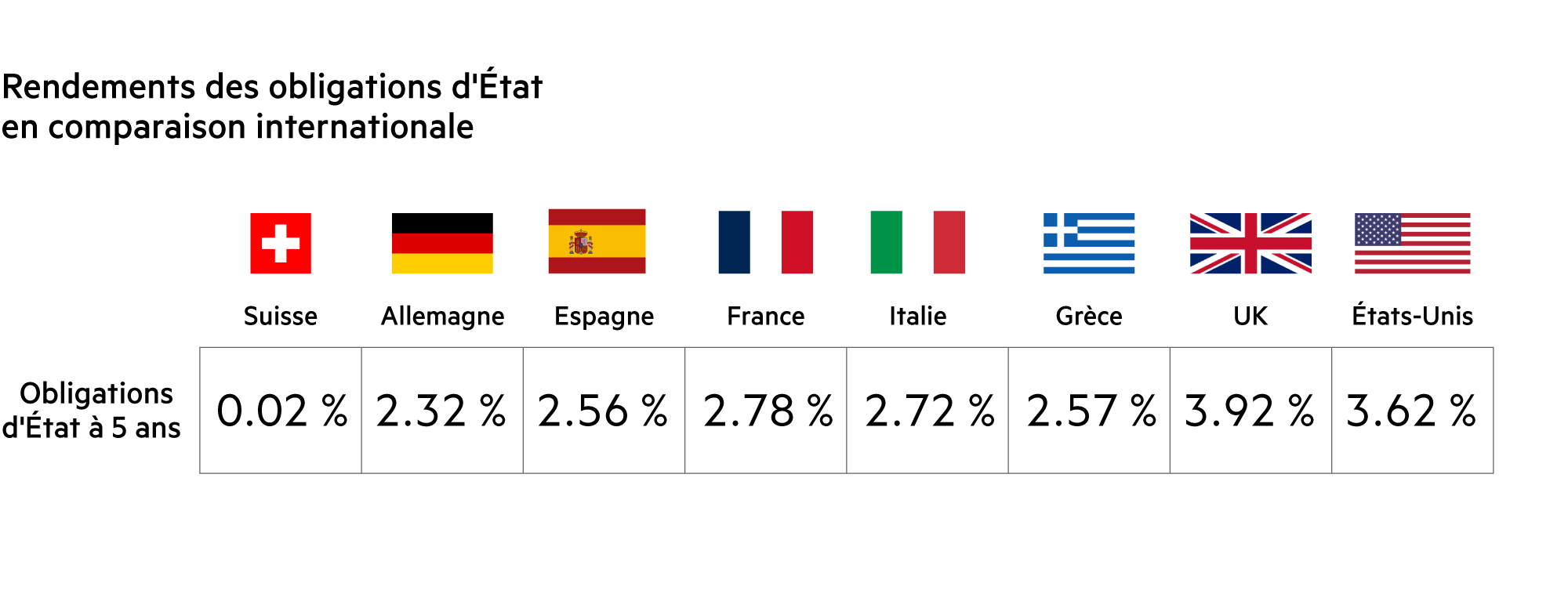Click the 0.02 % yield cell

pyautogui.click(x=281, y=411)
